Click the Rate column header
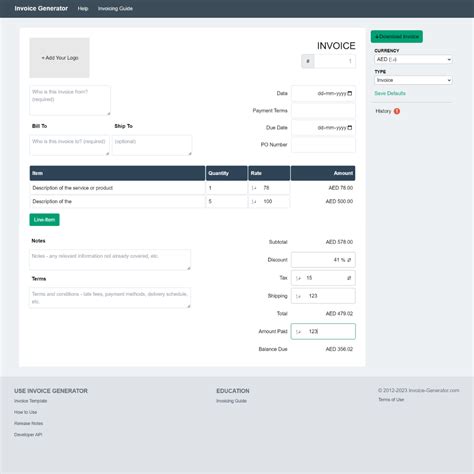This screenshot has height=474, width=474. click(x=269, y=173)
